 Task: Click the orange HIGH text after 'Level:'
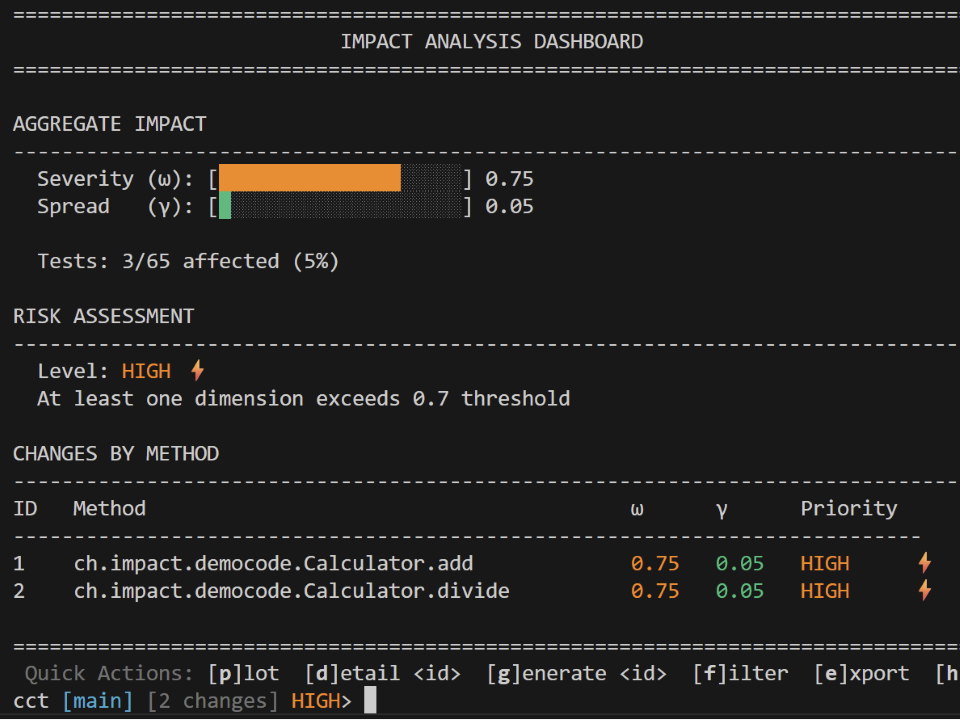[x=146, y=371]
